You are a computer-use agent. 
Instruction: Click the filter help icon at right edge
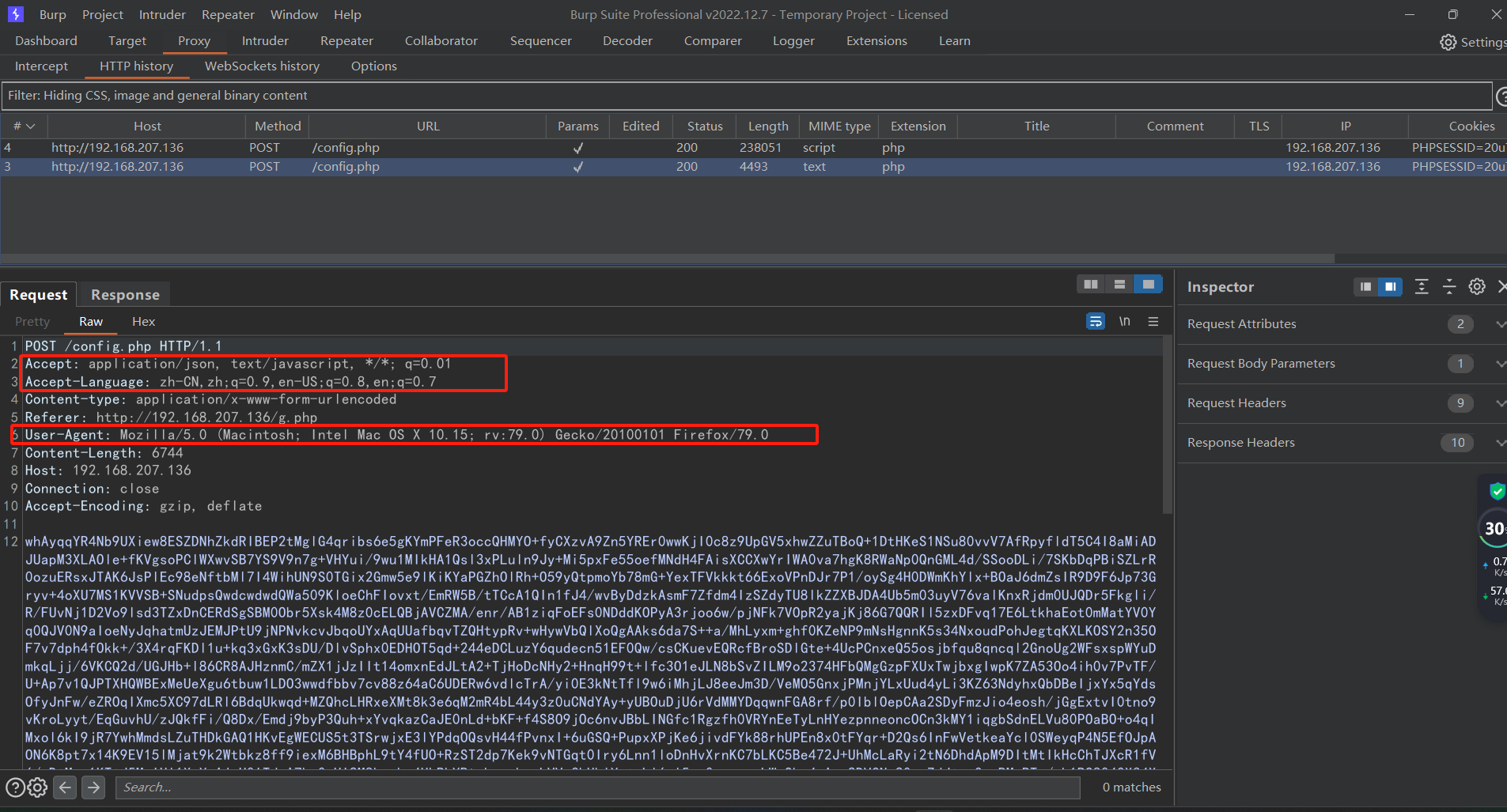click(1501, 96)
